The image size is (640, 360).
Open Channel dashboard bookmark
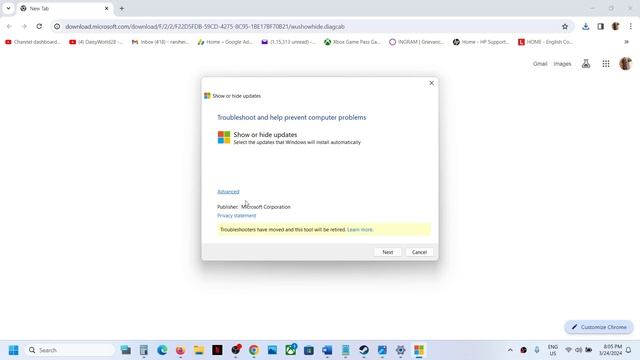click(x=33, y=42)
